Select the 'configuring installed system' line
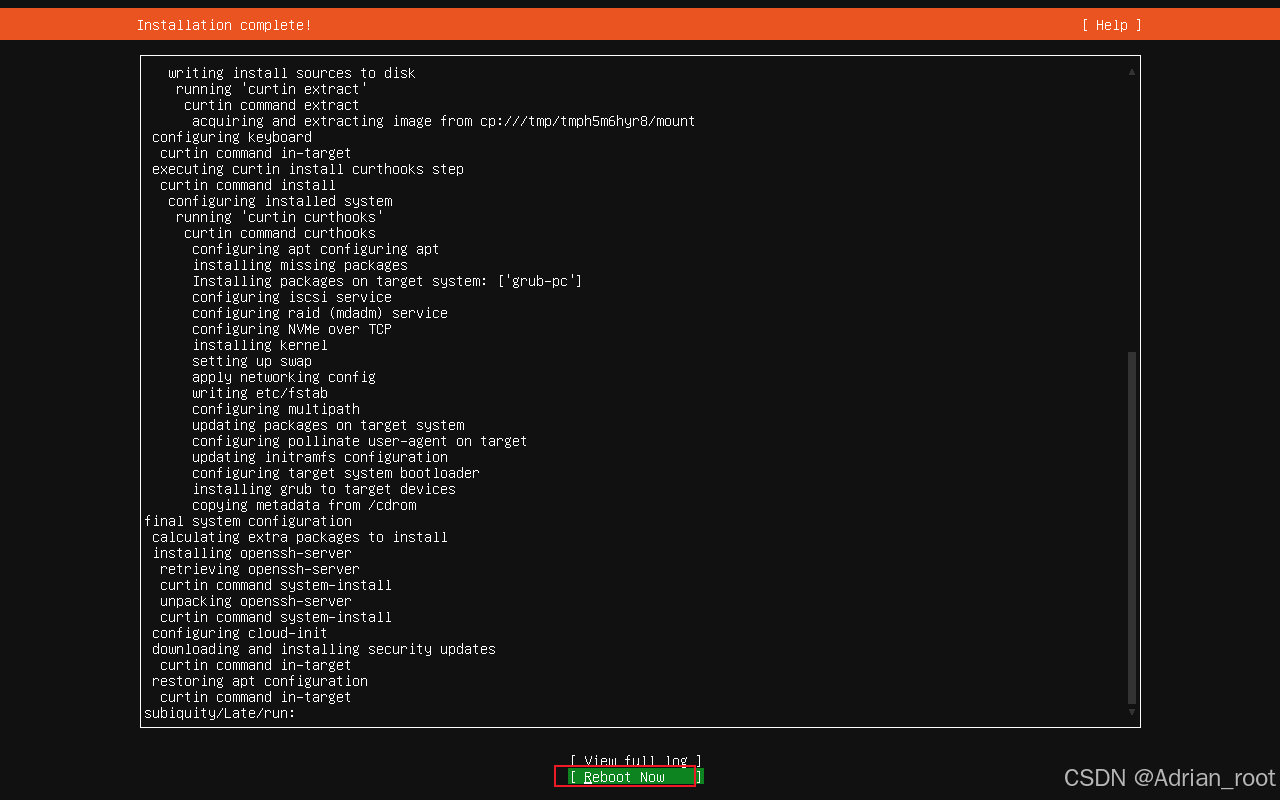Image resolution: width=1280 pixels, height=800 pixels. 280,201
